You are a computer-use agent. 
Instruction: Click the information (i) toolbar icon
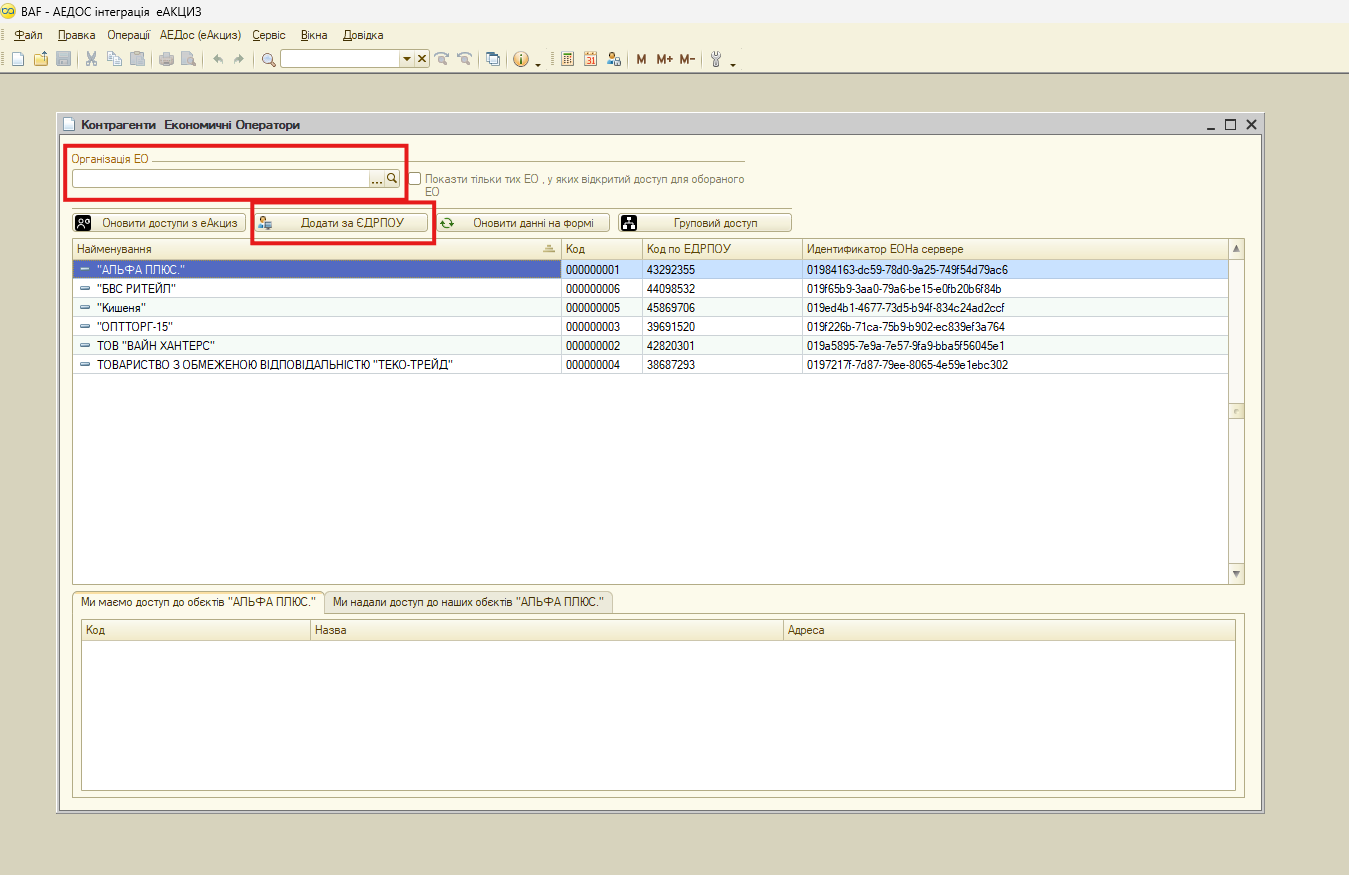521,59
